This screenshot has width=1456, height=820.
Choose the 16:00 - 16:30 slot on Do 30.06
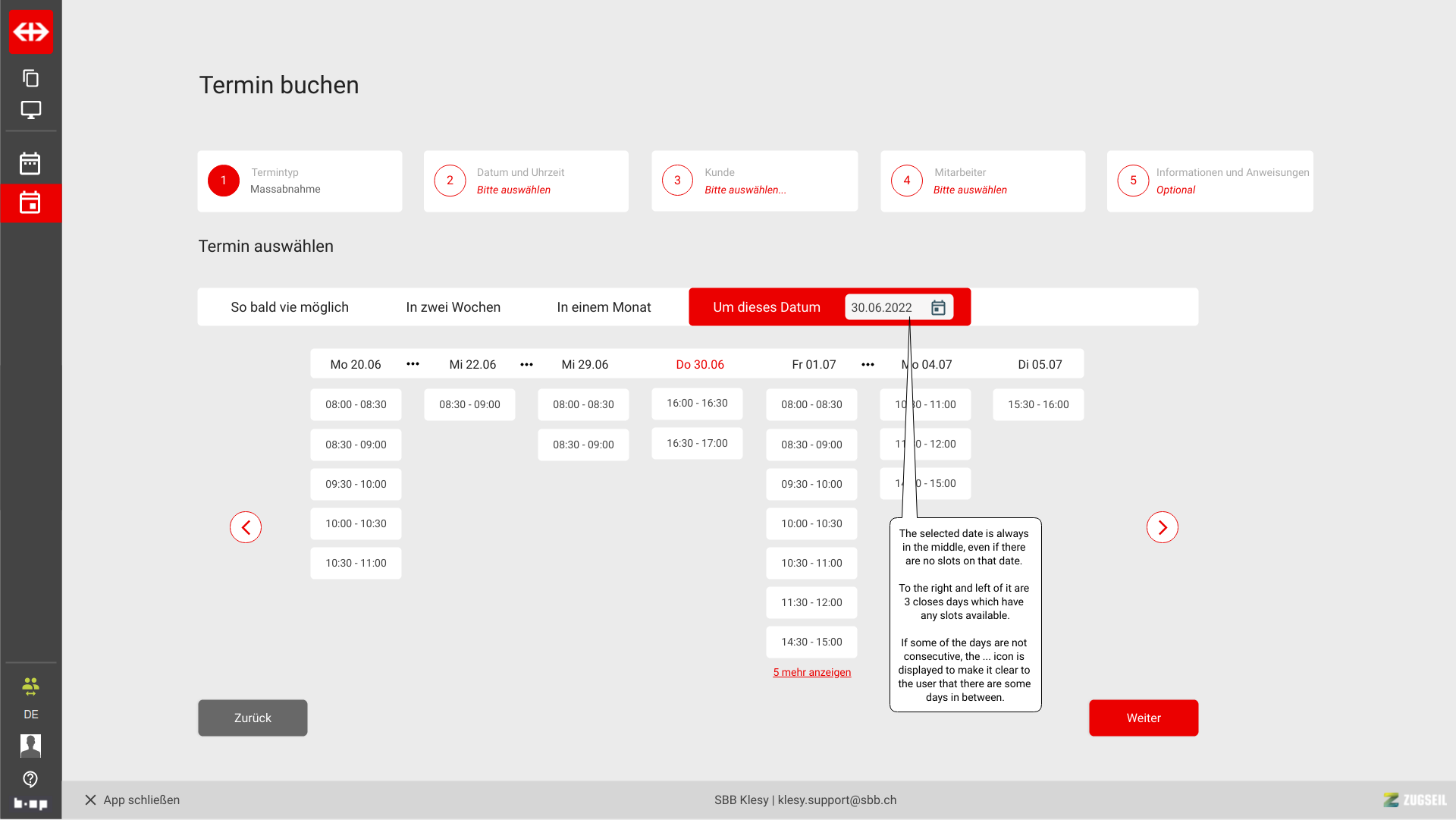tap(697, 404)
